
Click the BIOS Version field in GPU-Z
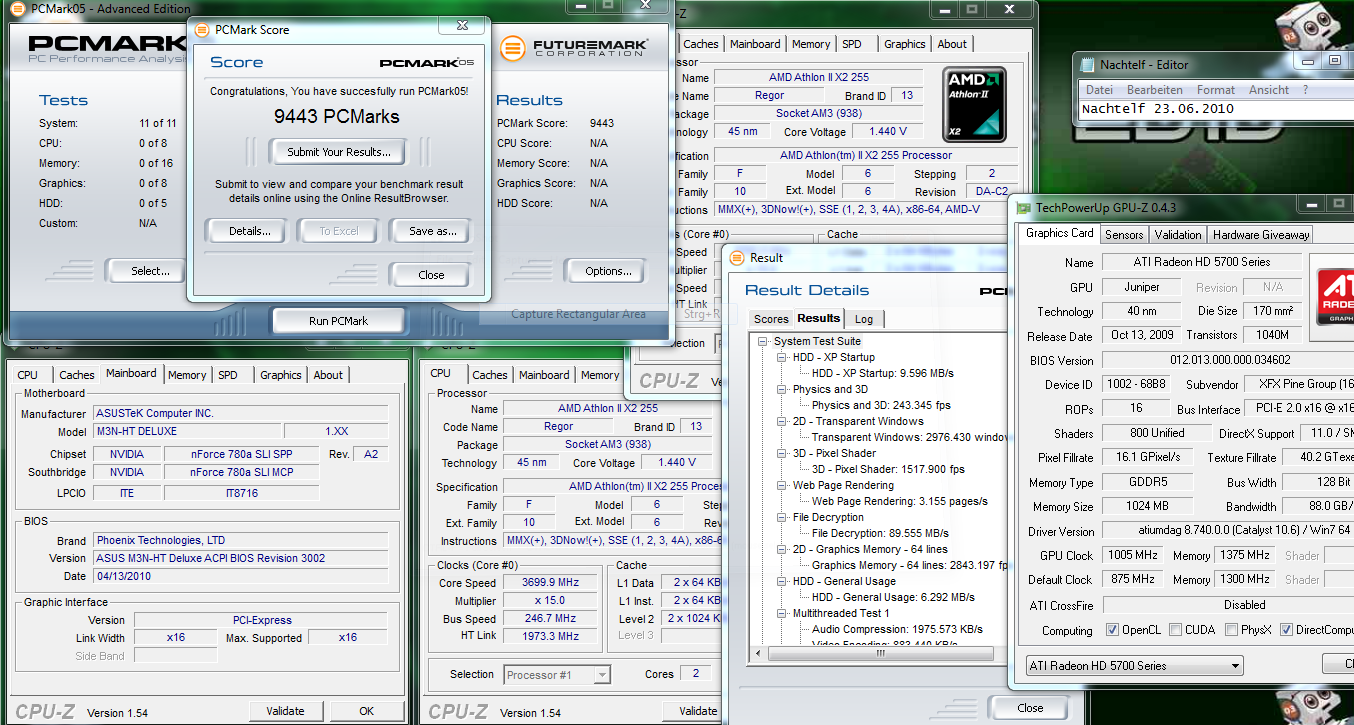(1228, 360)
